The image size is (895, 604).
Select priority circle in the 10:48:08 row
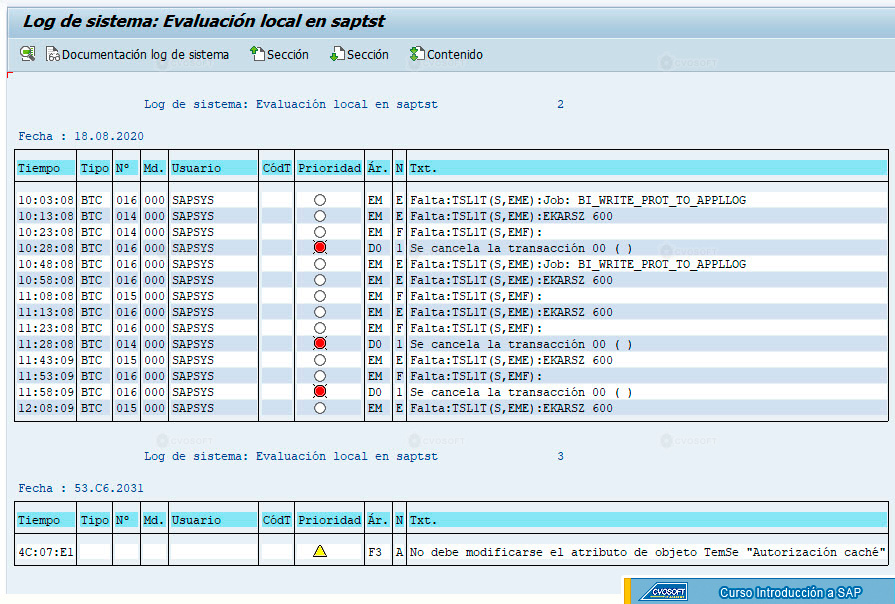point(320,264)
